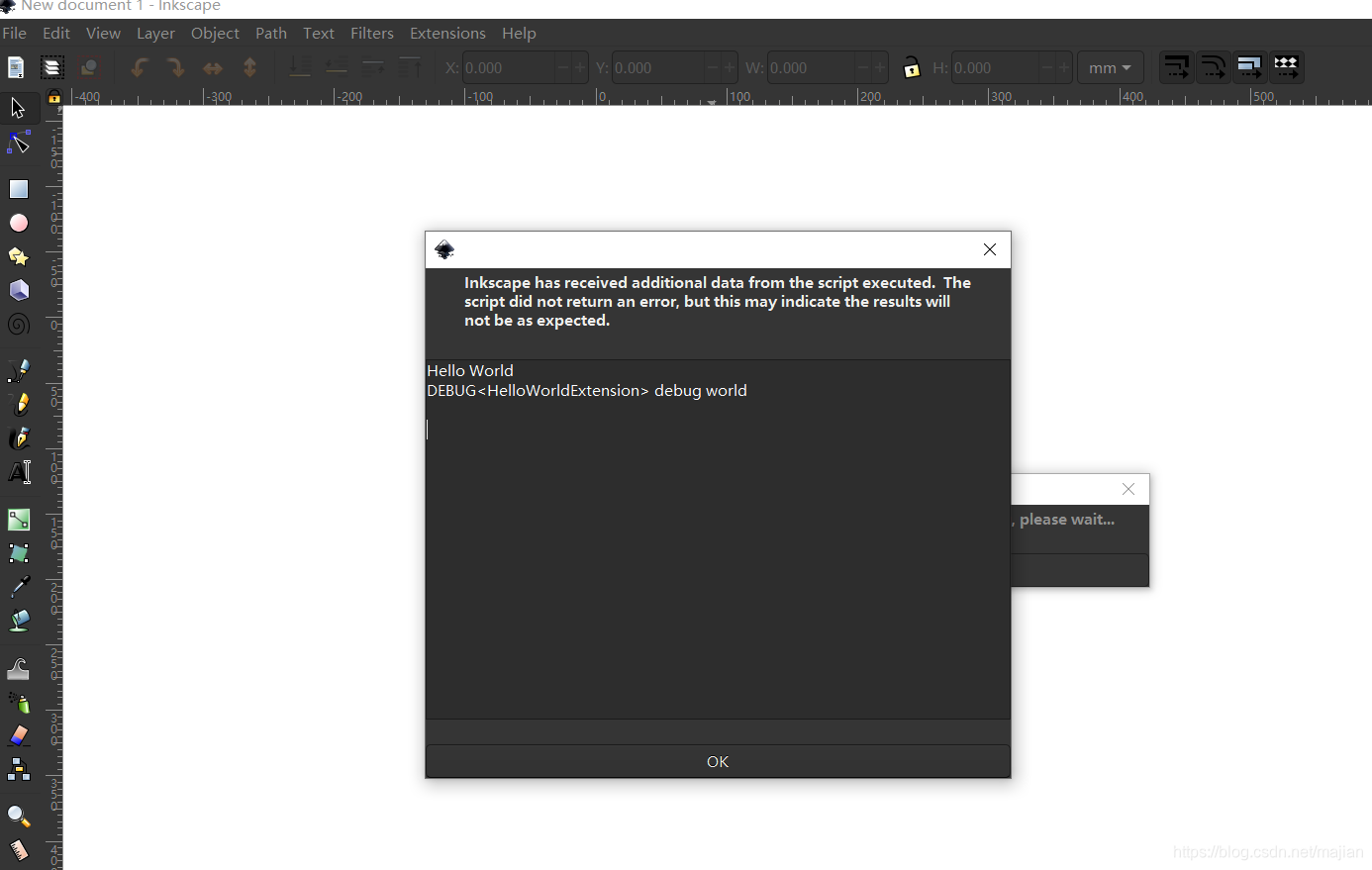Select the Text tool
Viewport: 1372px width, 870px height.
tap(18, 472)
